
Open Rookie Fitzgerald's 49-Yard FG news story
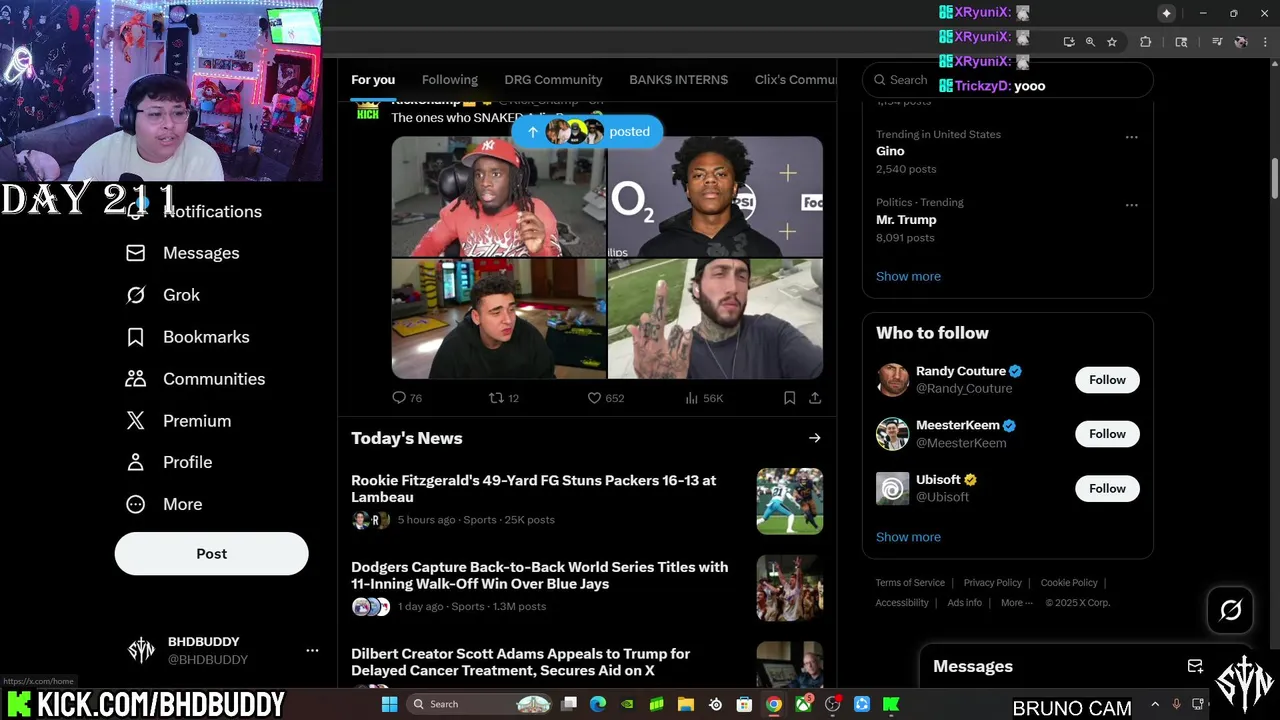point(587,499)
